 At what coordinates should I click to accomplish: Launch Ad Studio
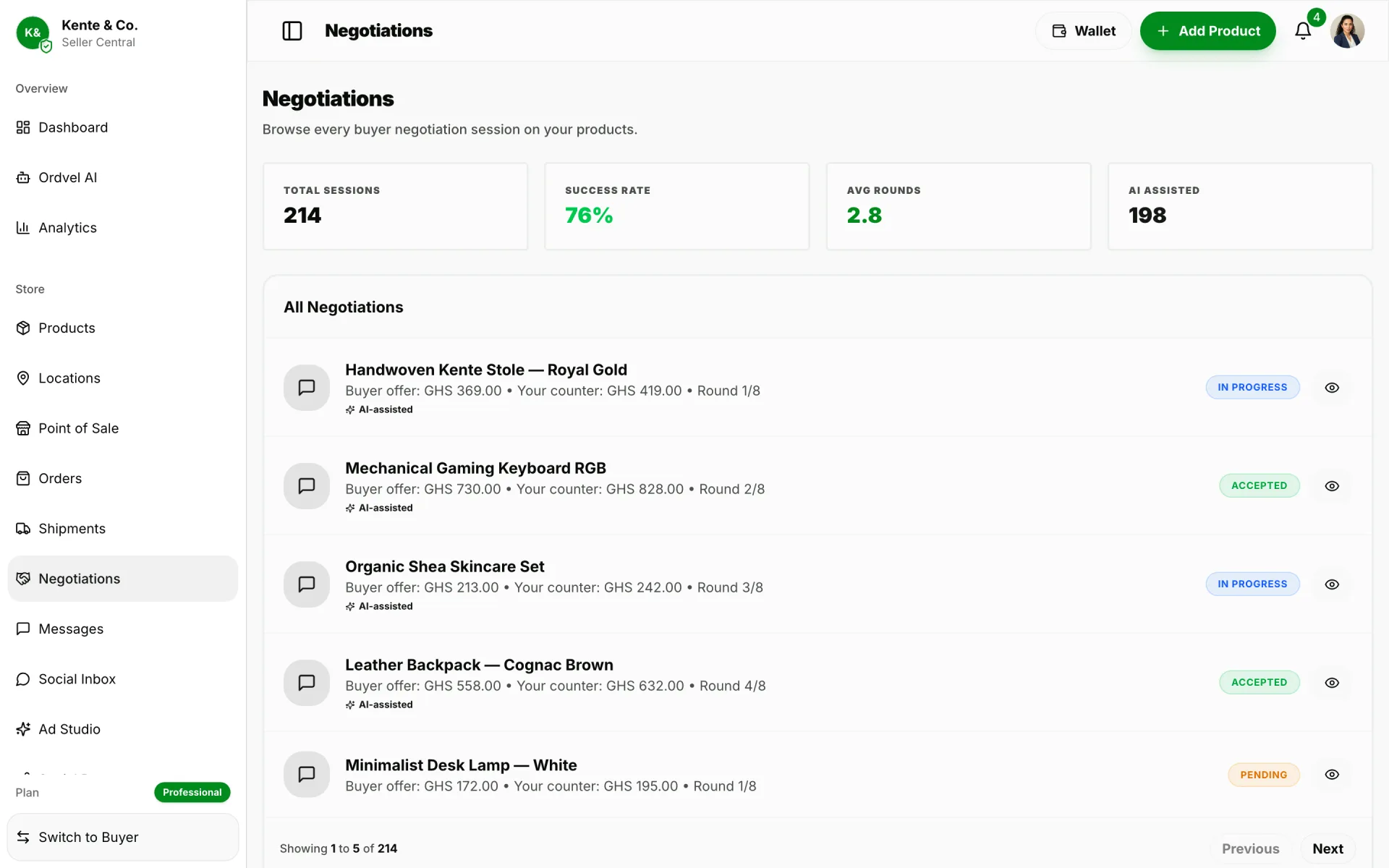[x=123, y=729]
